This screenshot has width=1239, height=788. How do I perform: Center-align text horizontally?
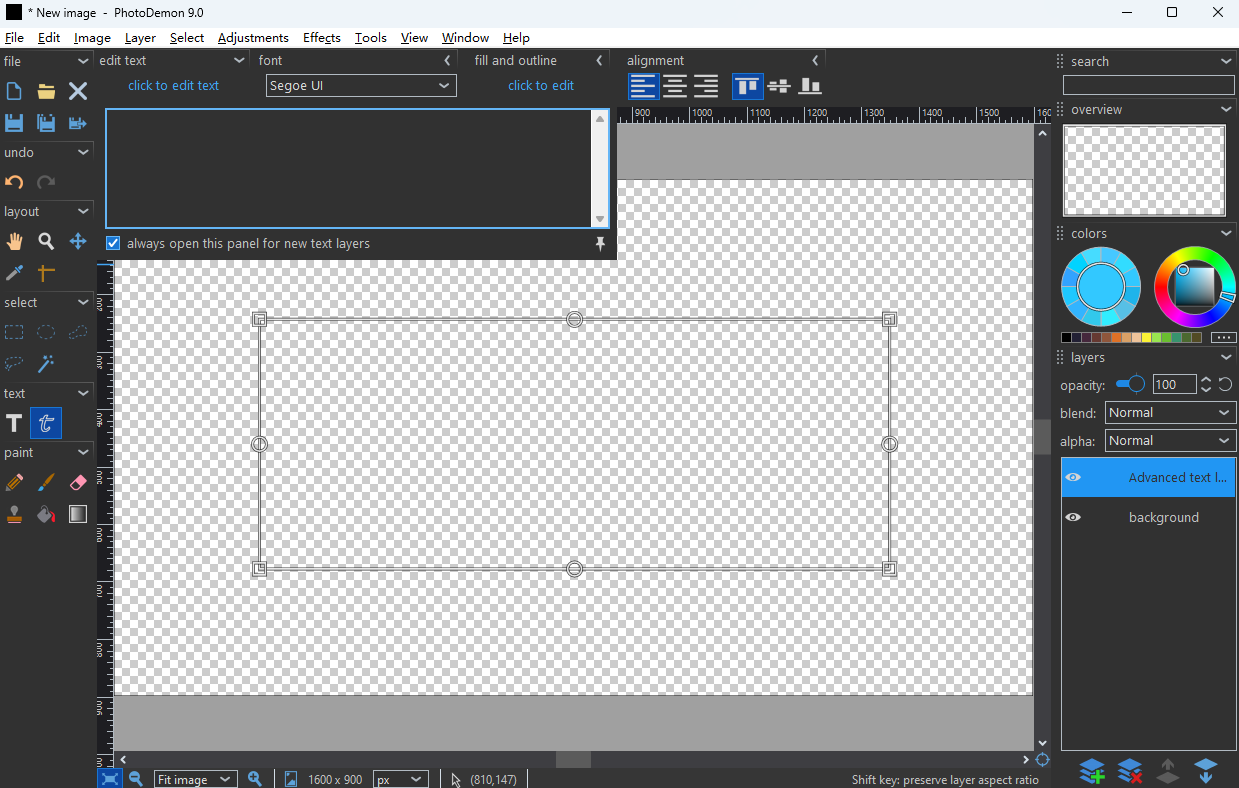(675, 86)
